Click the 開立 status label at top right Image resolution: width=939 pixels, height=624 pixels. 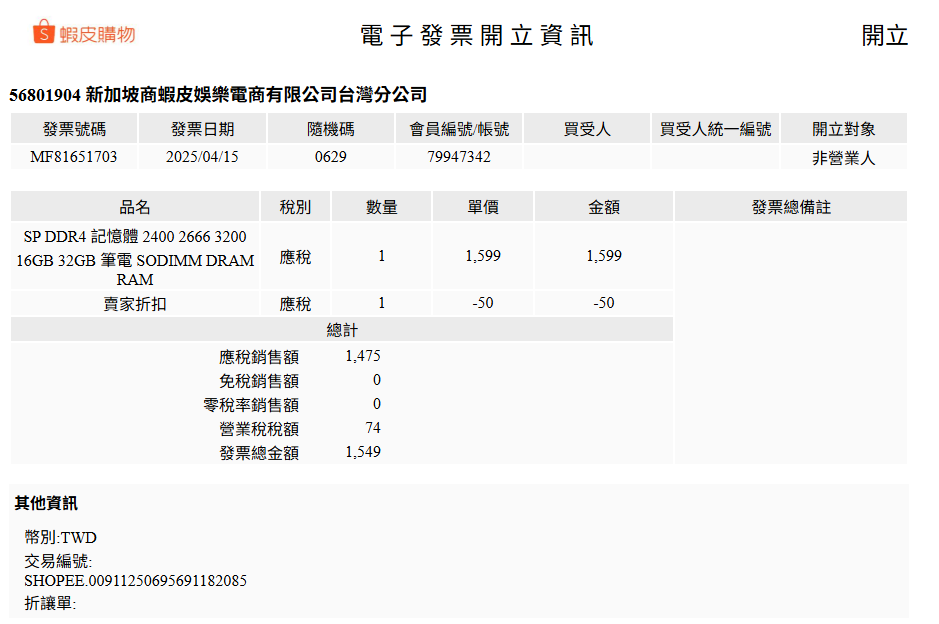click(x=884, y=36)
